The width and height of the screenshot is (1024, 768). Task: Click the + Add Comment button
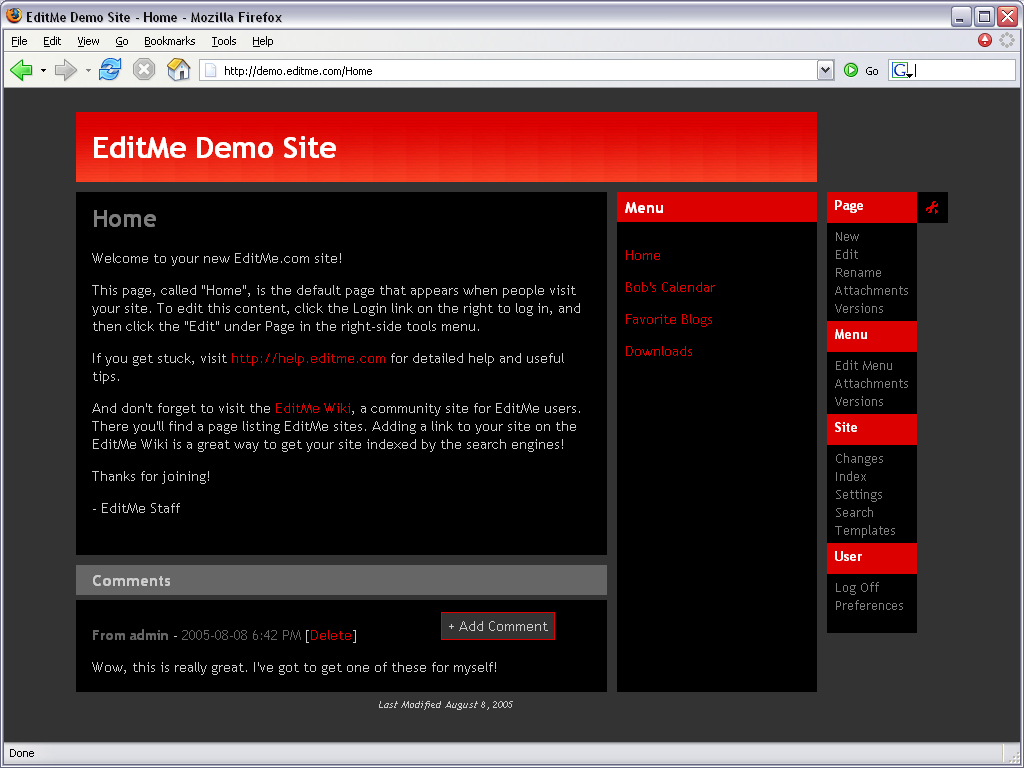tap(498, 626)
